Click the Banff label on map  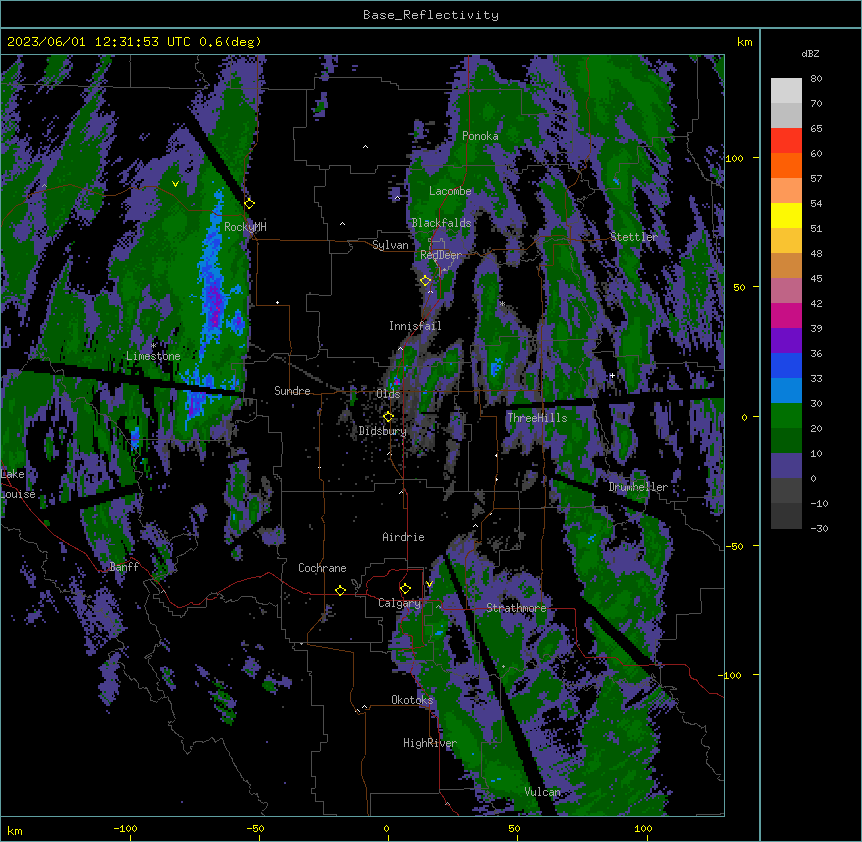point(124,567)
